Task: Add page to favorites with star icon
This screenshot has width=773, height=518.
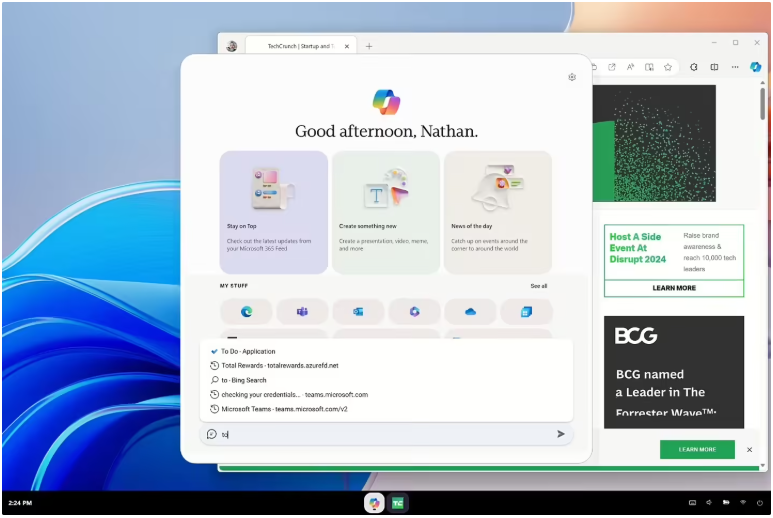Action: [668, 67]
